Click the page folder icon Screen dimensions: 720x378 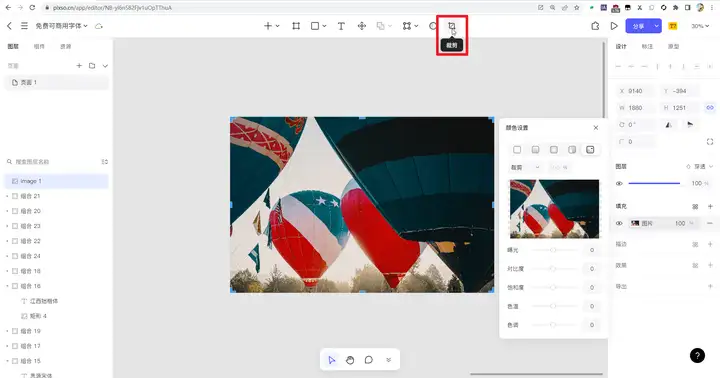[92, 66]
